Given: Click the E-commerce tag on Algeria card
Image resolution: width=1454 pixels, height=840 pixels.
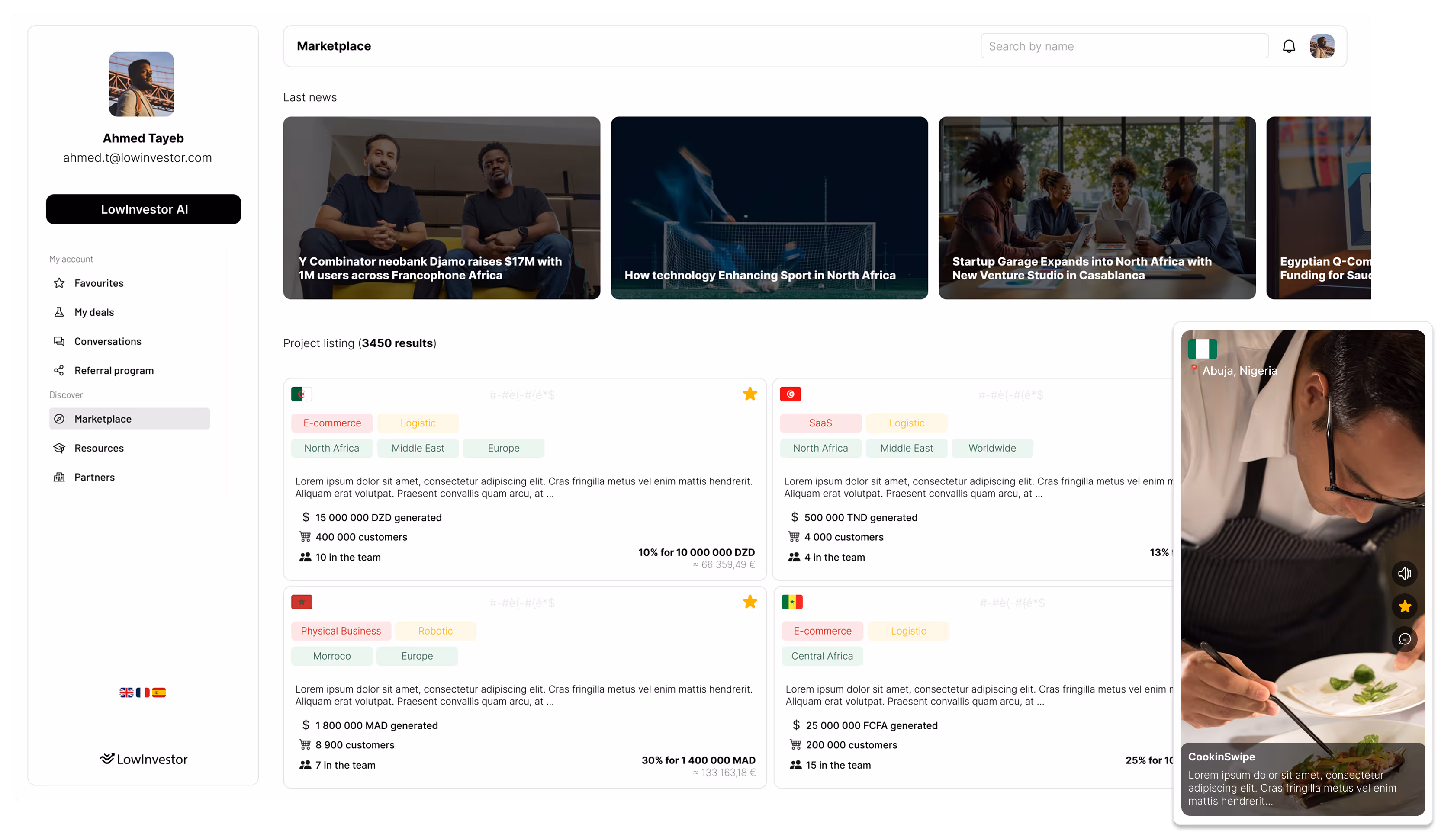Looking at the screenshot, I should 332,423.
